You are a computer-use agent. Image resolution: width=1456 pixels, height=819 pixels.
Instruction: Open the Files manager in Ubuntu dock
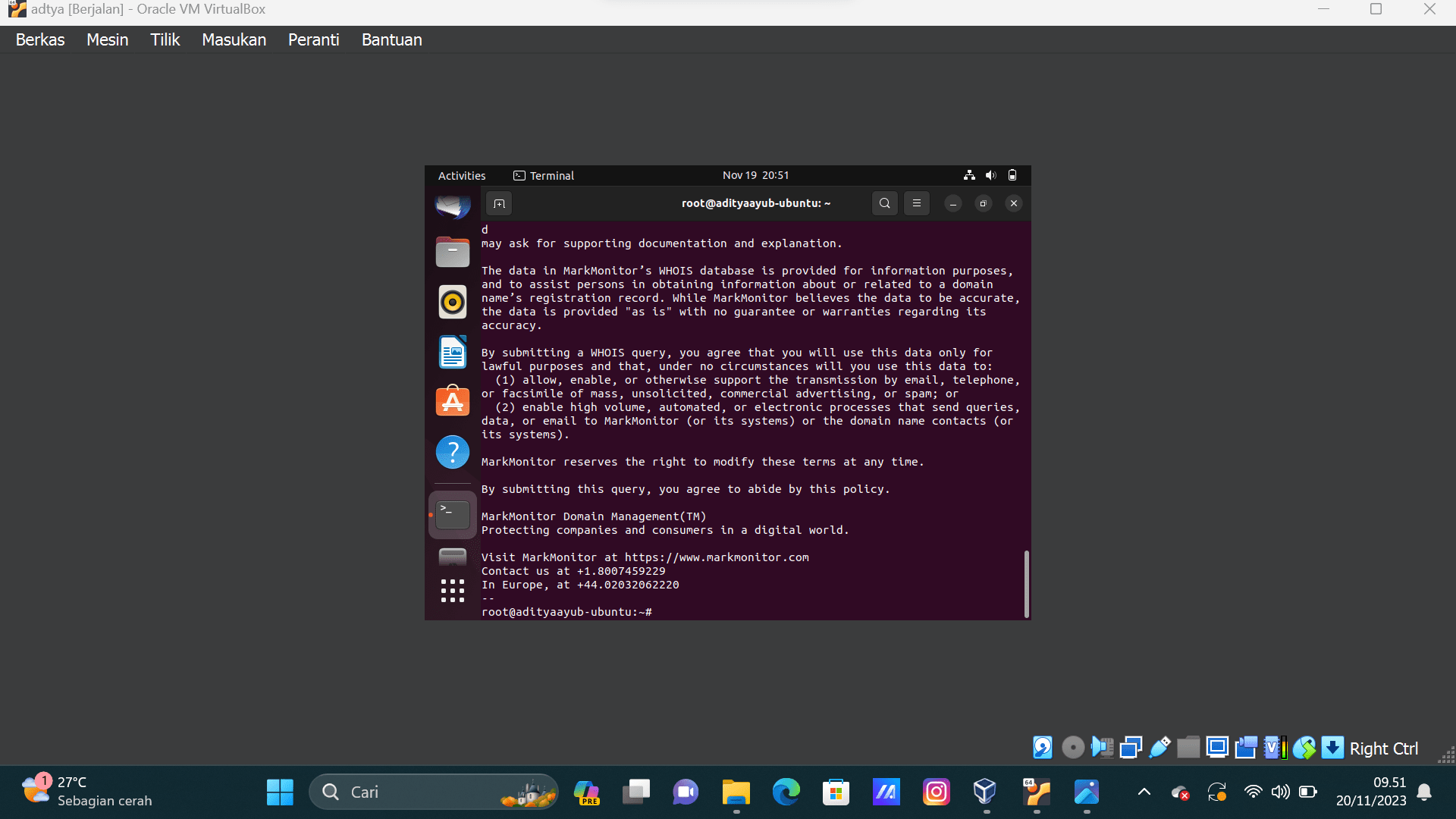(453, 252)
